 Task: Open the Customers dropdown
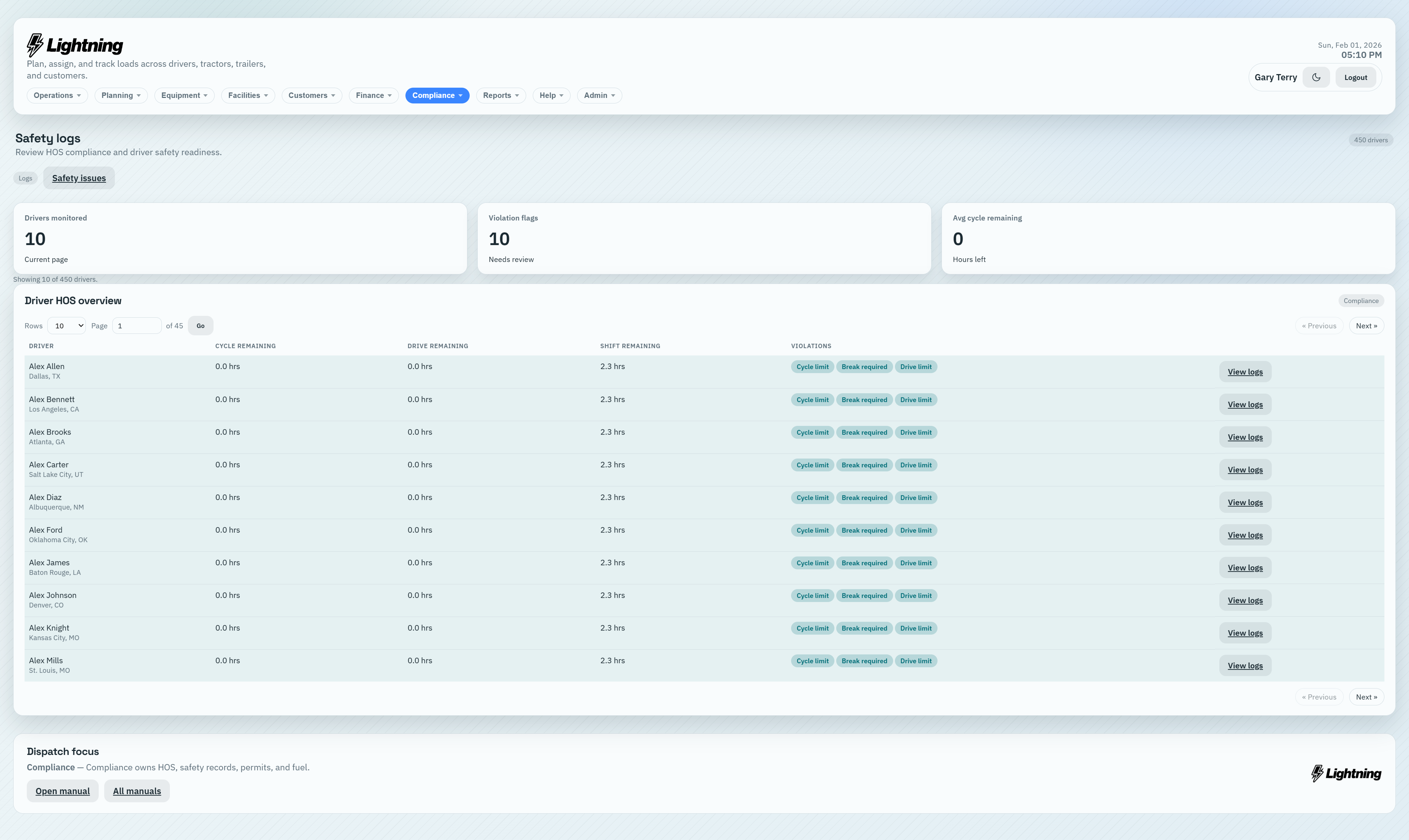tap(312, 95)
